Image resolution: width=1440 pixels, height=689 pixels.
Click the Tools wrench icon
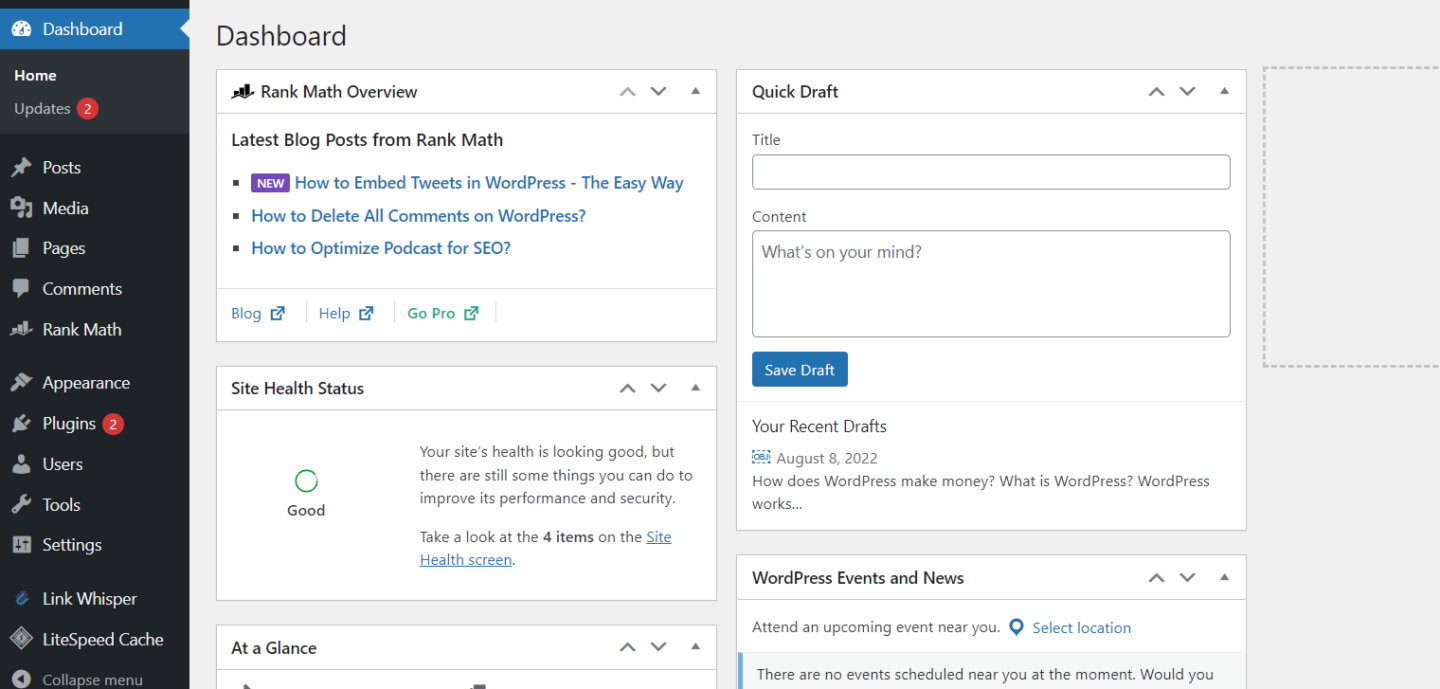coord(21,505)
